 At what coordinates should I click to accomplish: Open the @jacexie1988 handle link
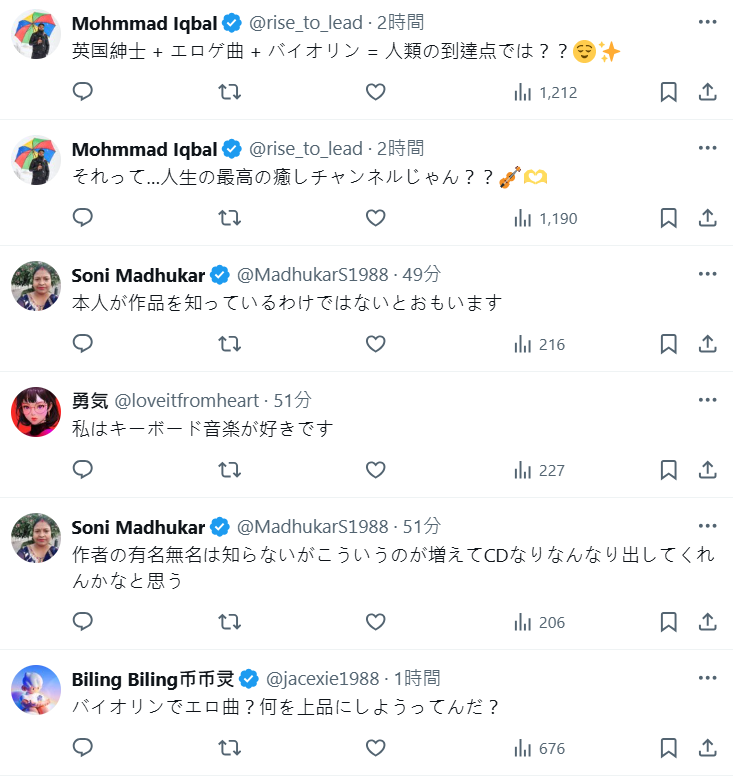[x=323, y=678]
